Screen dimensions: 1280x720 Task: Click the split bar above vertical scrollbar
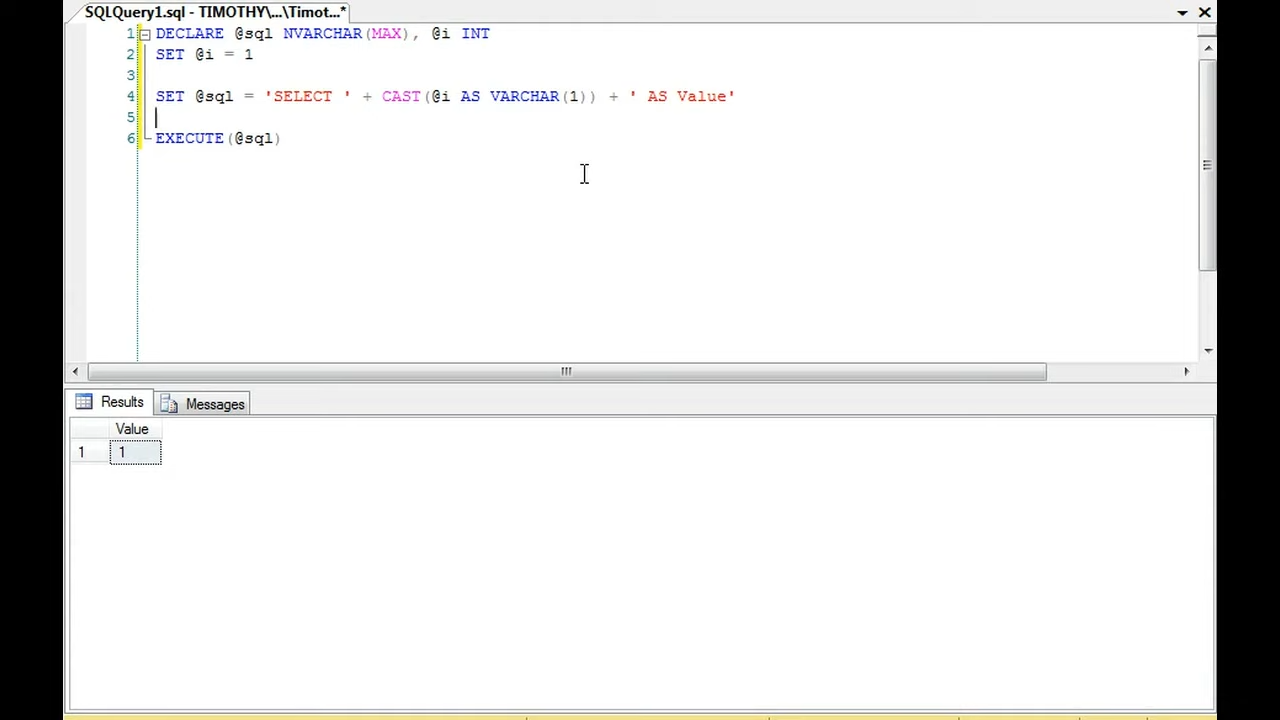point(1208,34)
